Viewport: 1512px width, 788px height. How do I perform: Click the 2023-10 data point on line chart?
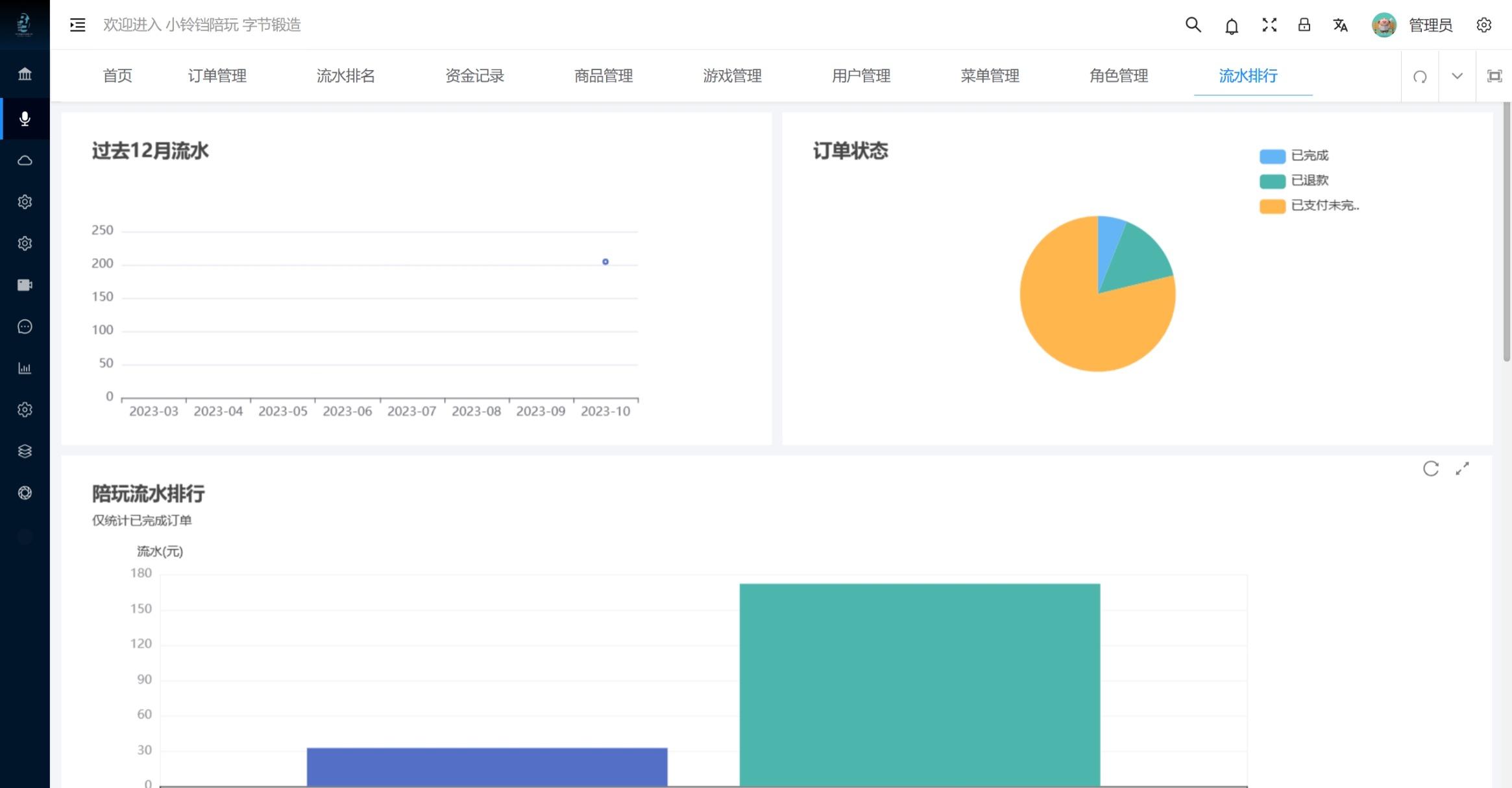(605, 262)
